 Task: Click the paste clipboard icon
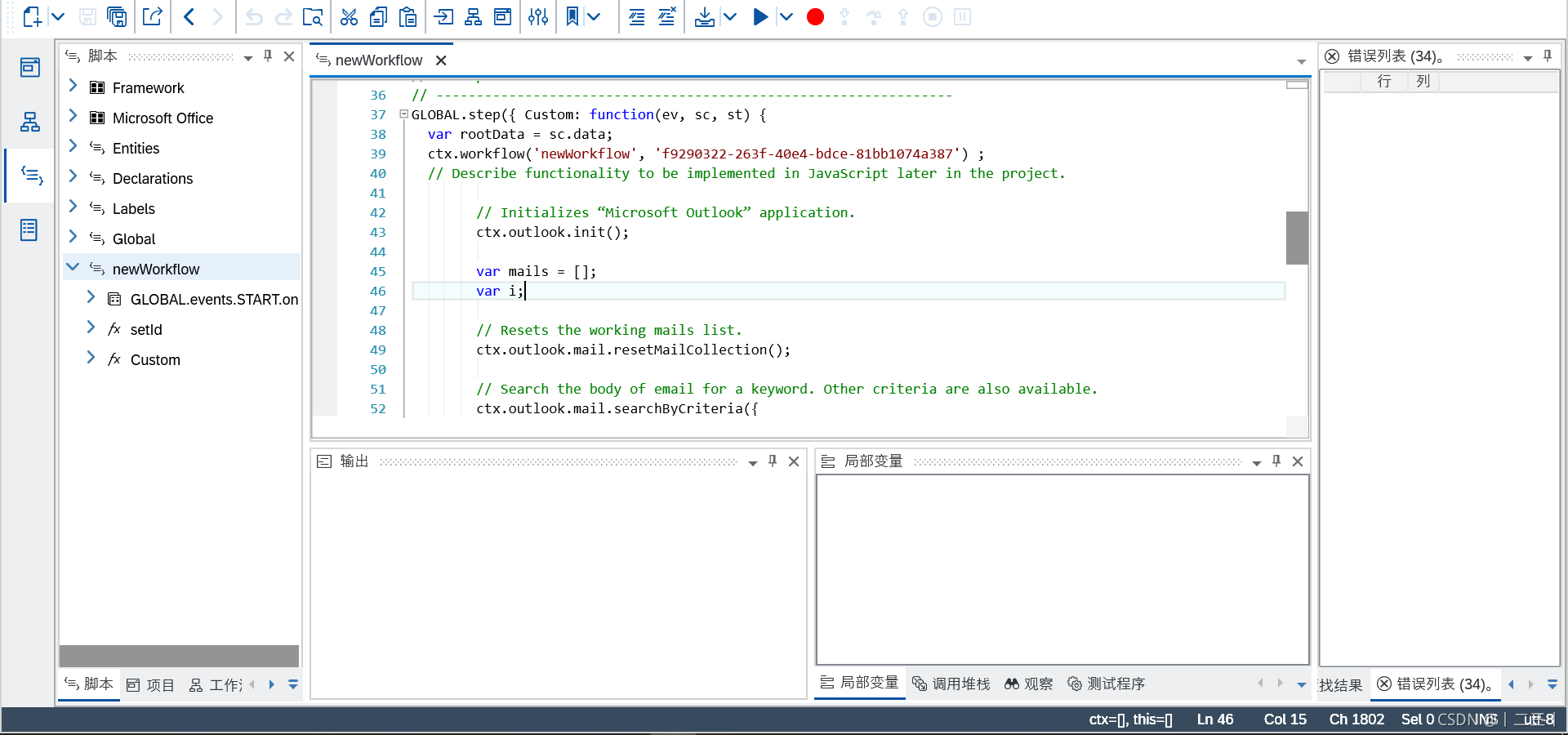click(x=408, y=16)
